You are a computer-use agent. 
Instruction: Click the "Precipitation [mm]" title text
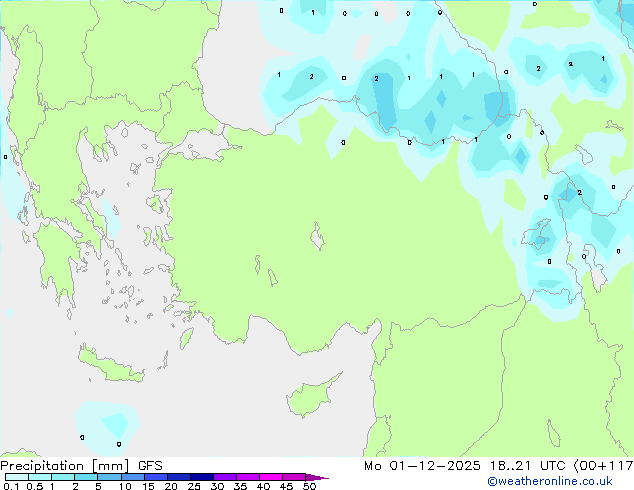[x=65, y=466]
